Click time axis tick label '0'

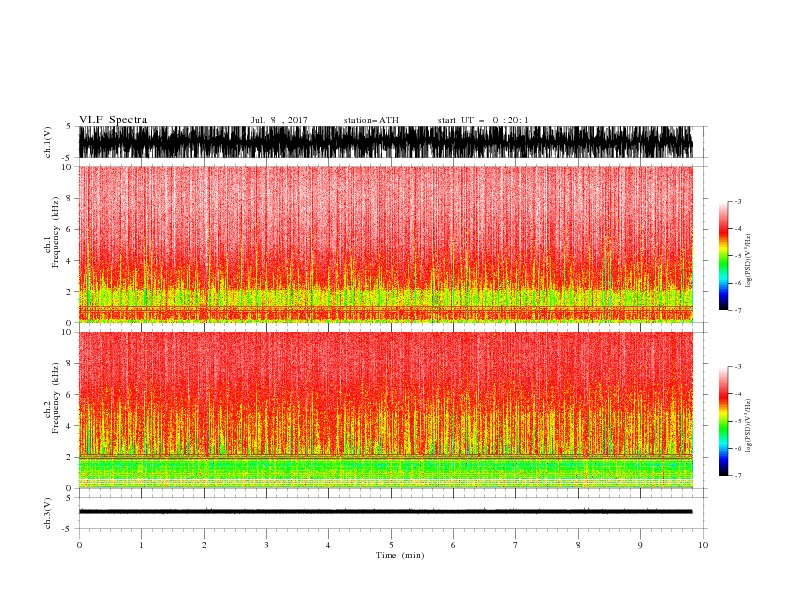pyautogui.click(x=79, y=545)
